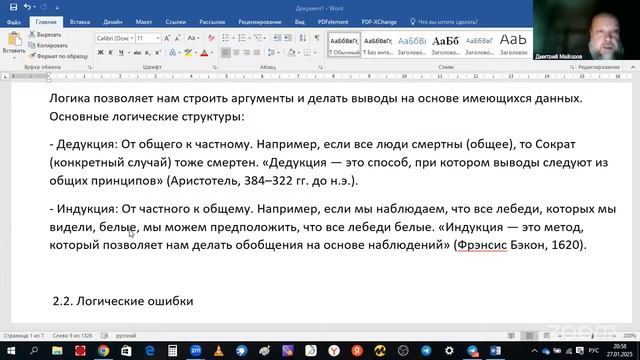Decrease paragraph indent icon
640x360 pixels.
tap(277, 38)
